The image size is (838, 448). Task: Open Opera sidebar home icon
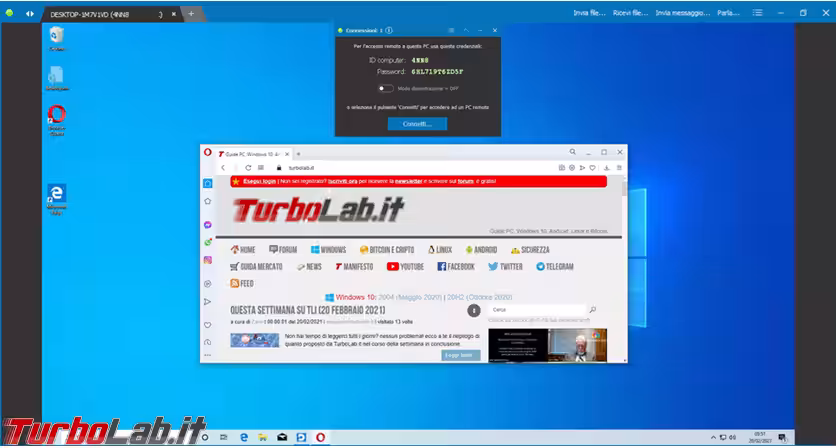[208, 183]
